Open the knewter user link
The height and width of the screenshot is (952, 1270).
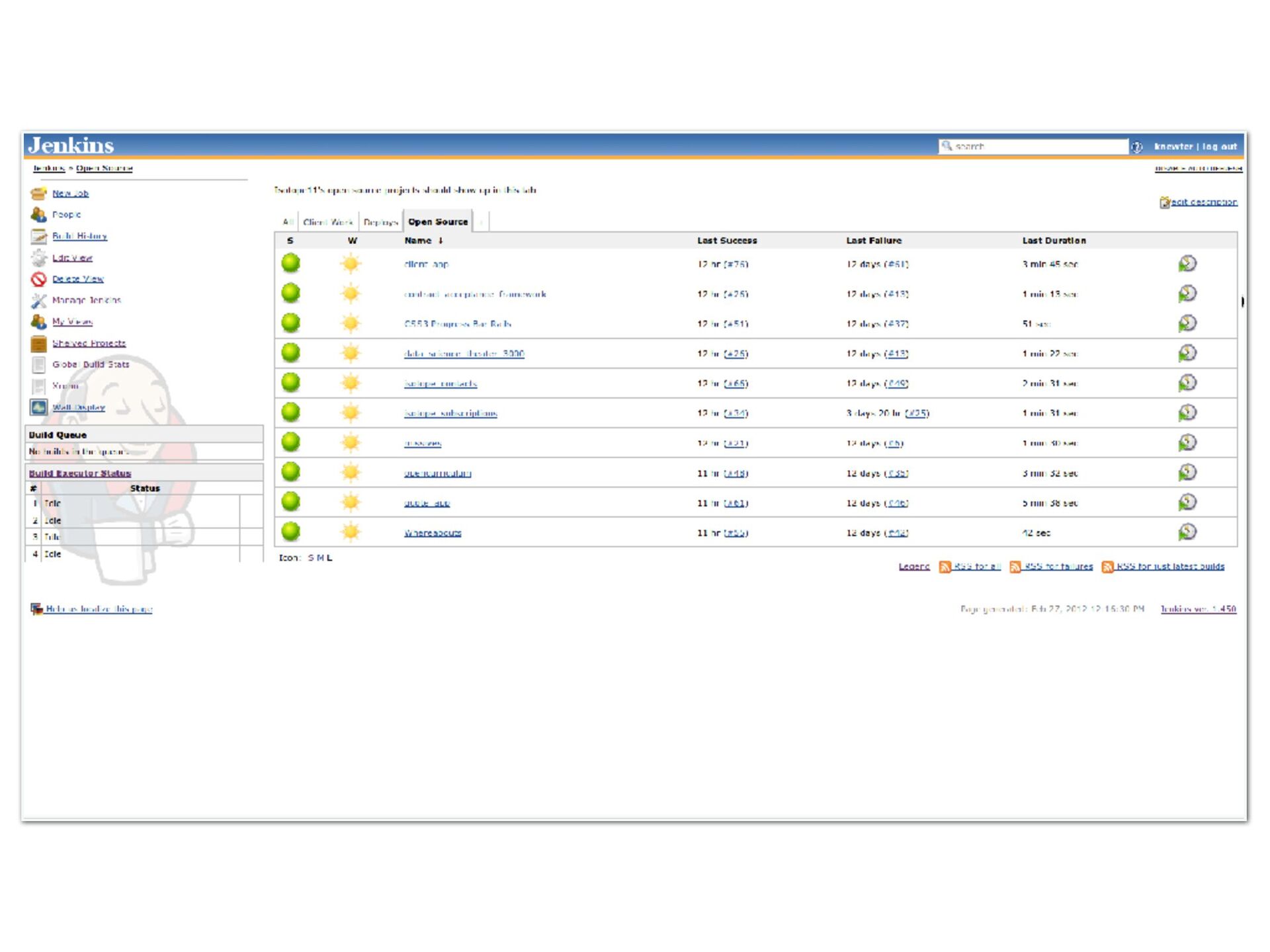click(1173, 147)
